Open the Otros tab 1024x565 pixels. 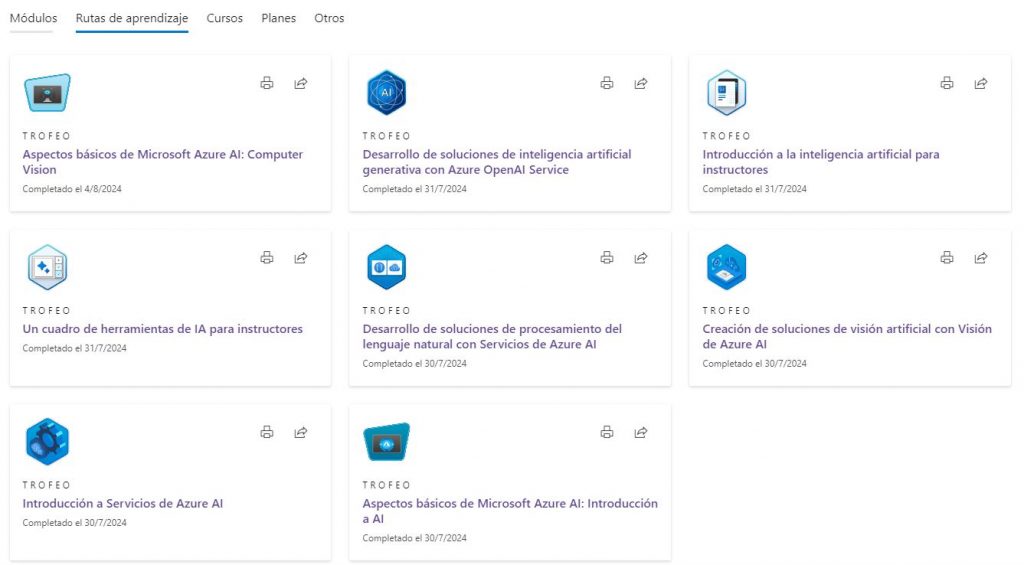pos(329,18)
